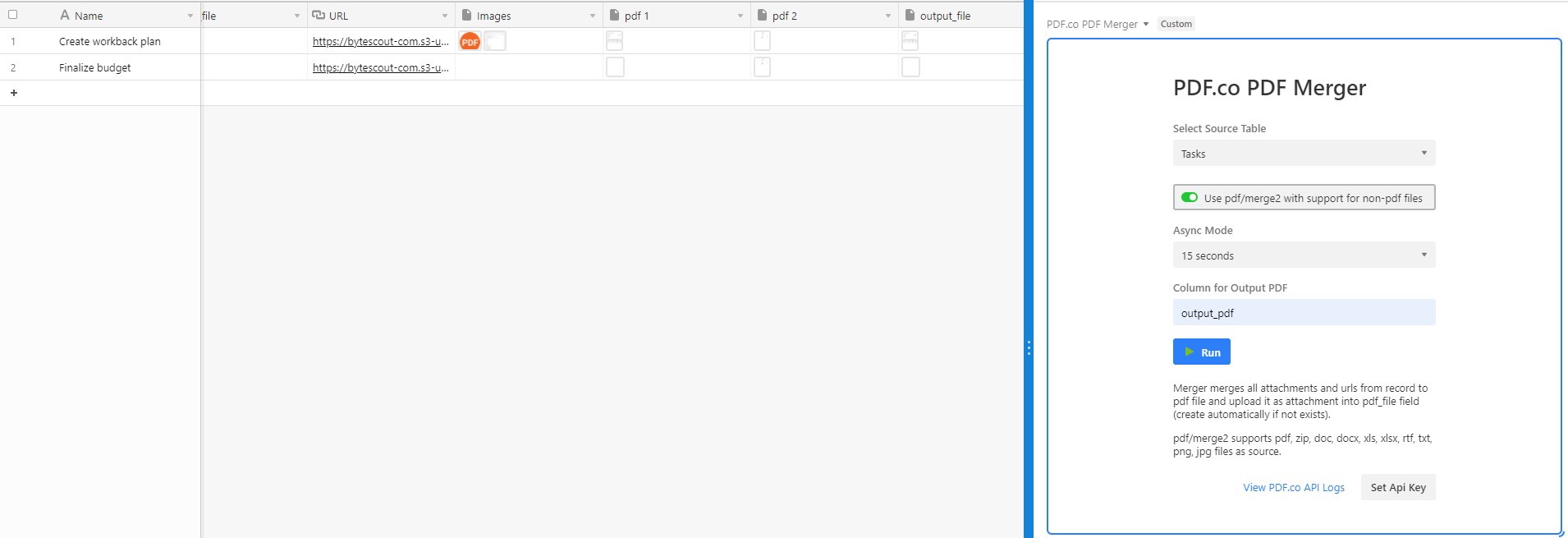
Task: Click the Run button
Action: tap(1201, 352)
